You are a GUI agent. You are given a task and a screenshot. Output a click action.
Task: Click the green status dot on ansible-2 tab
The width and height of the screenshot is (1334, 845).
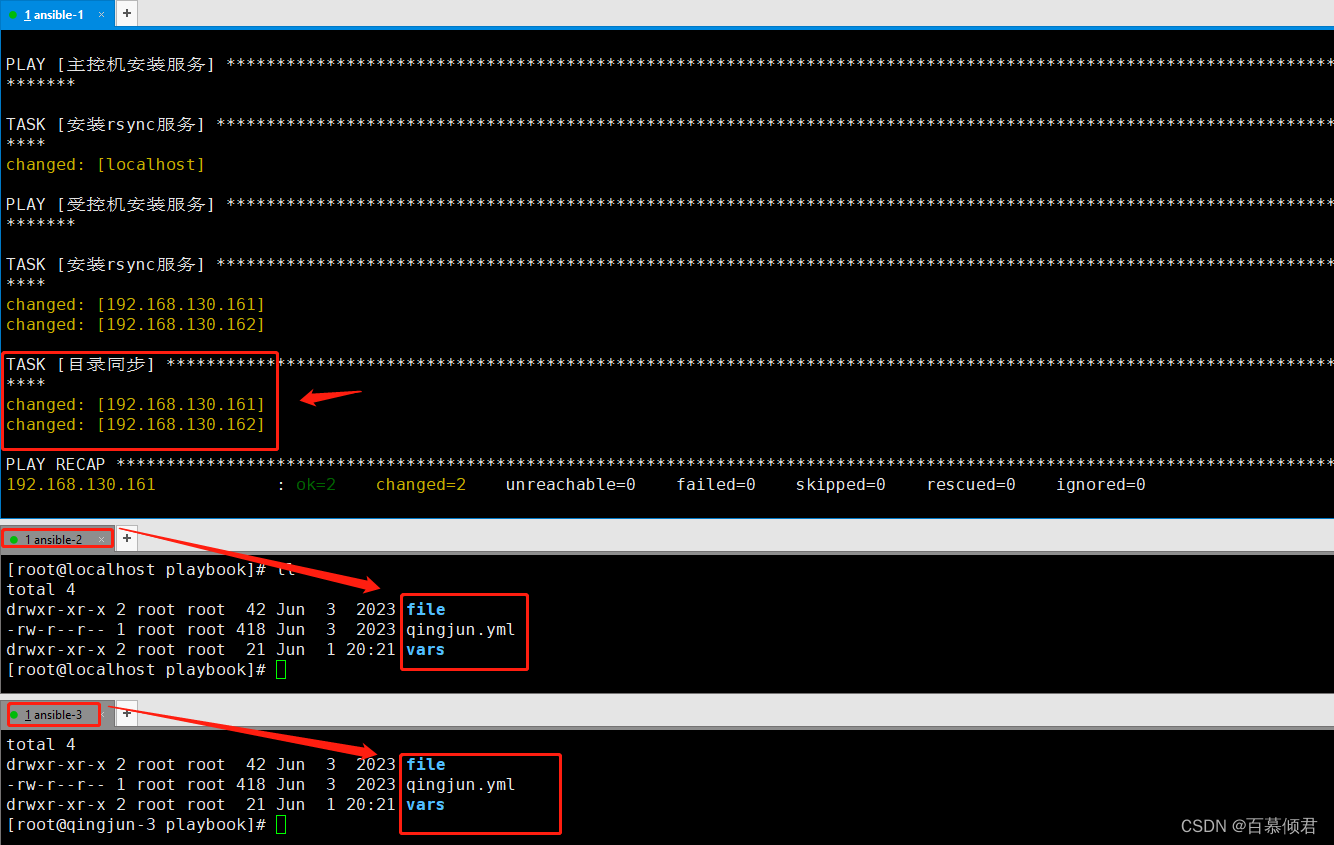[14, 540]
